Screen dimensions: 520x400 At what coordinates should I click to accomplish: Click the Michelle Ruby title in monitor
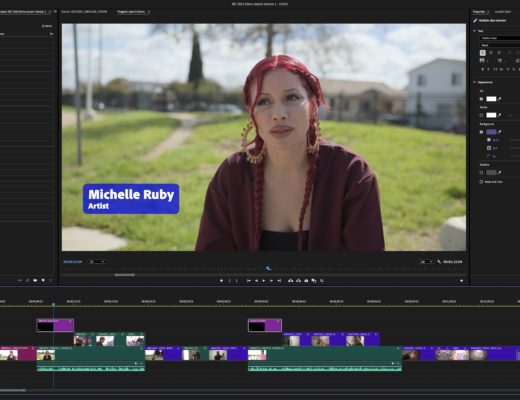131,195
